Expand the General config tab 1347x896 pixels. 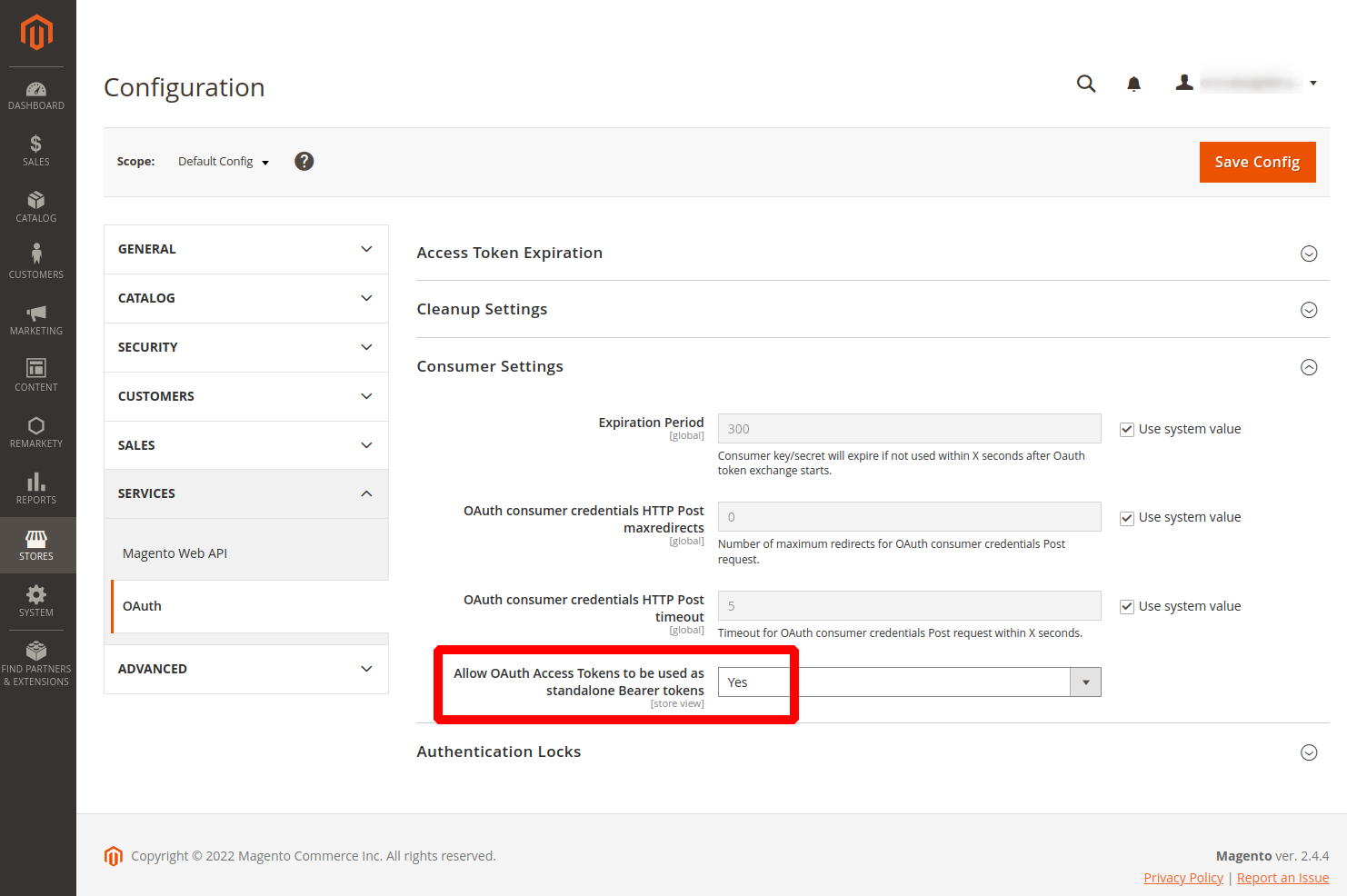pos(246,249)
